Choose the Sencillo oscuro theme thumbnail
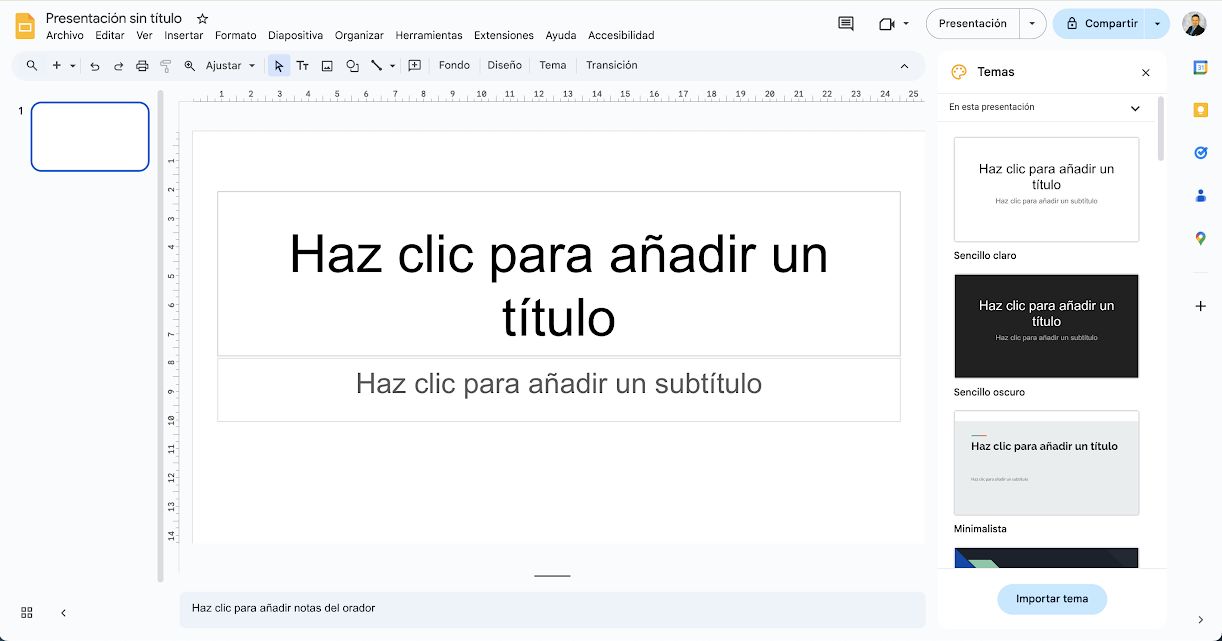The width and height of the screenshot is (1222, 641). pyautogui.click(x=1046, y=326)
